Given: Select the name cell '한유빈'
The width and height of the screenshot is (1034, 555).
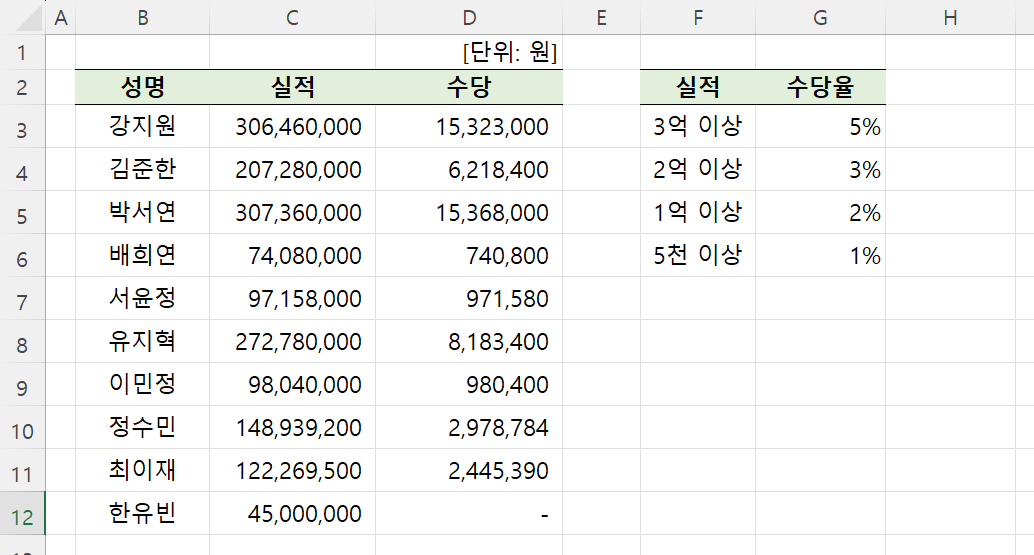Looking at the screenshot, I should click(142, 513).
